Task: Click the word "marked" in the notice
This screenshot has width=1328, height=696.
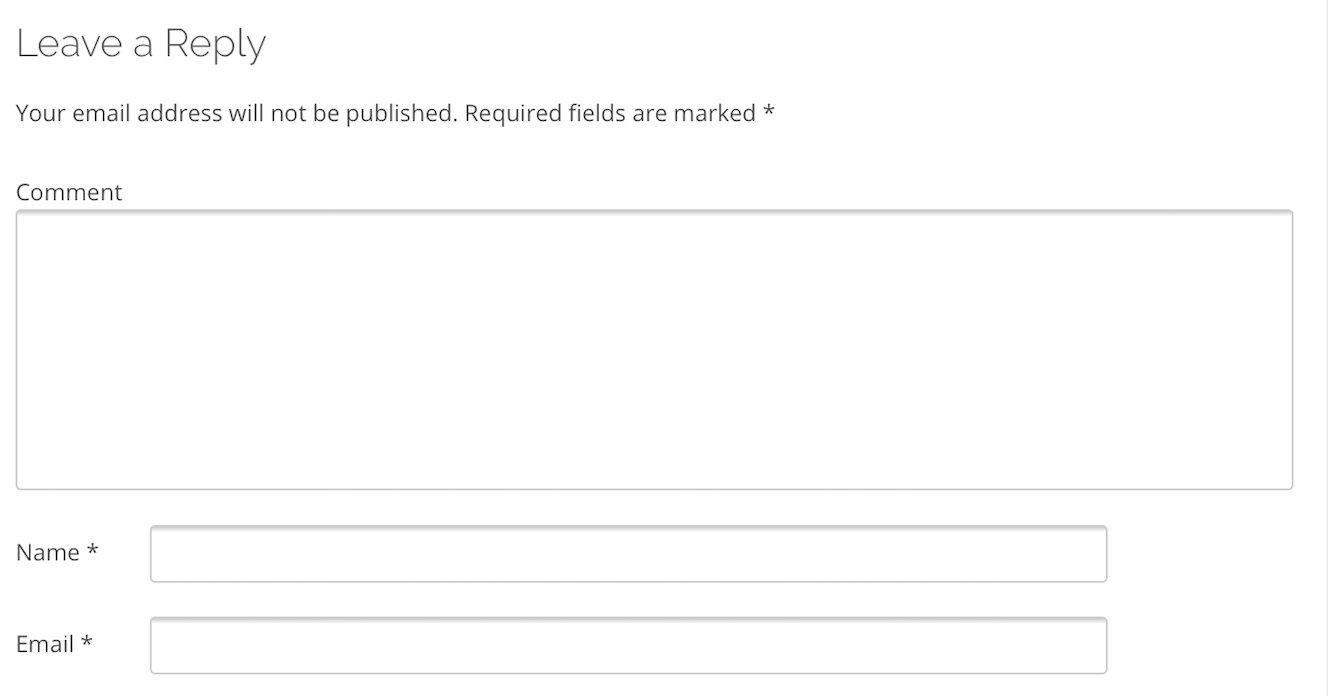Action: coord(714,114)
